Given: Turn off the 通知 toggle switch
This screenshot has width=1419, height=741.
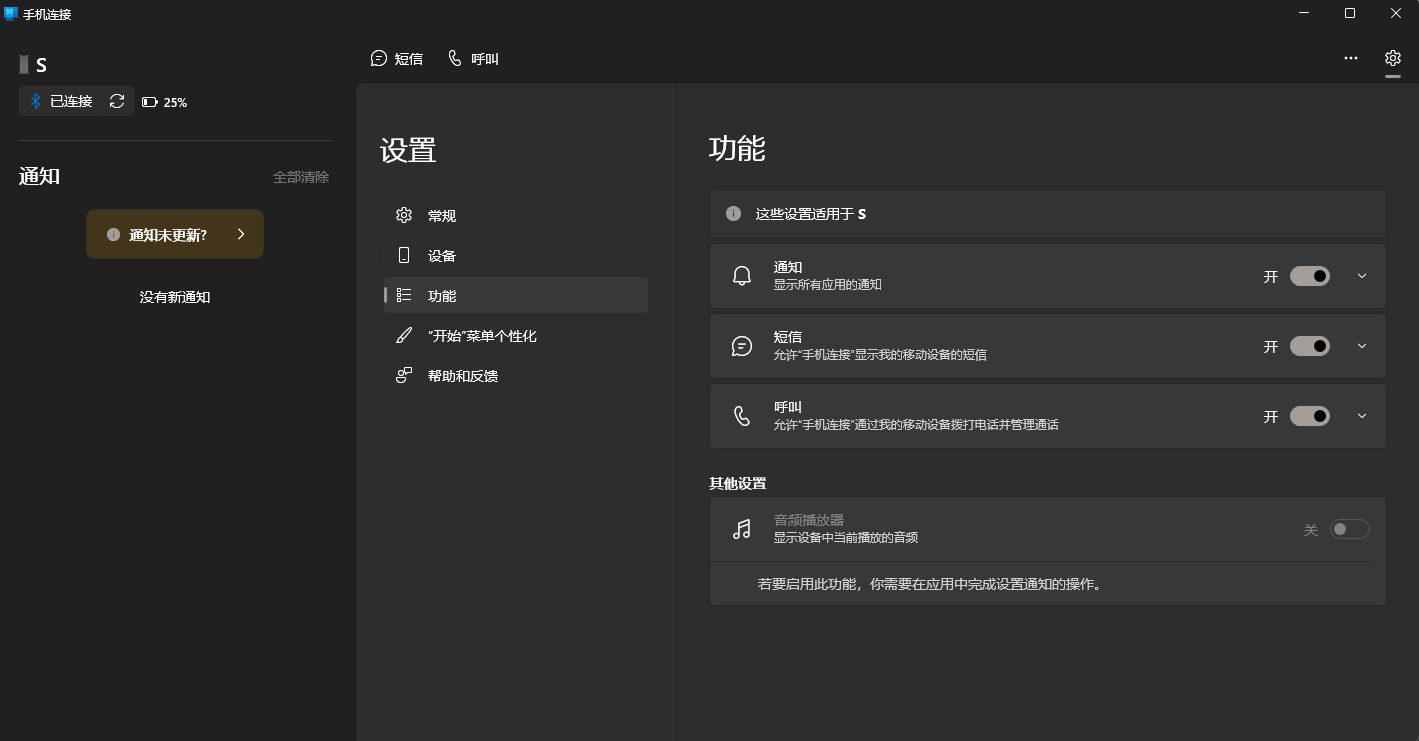Looking at the screenshot, I should point(1310,276).
